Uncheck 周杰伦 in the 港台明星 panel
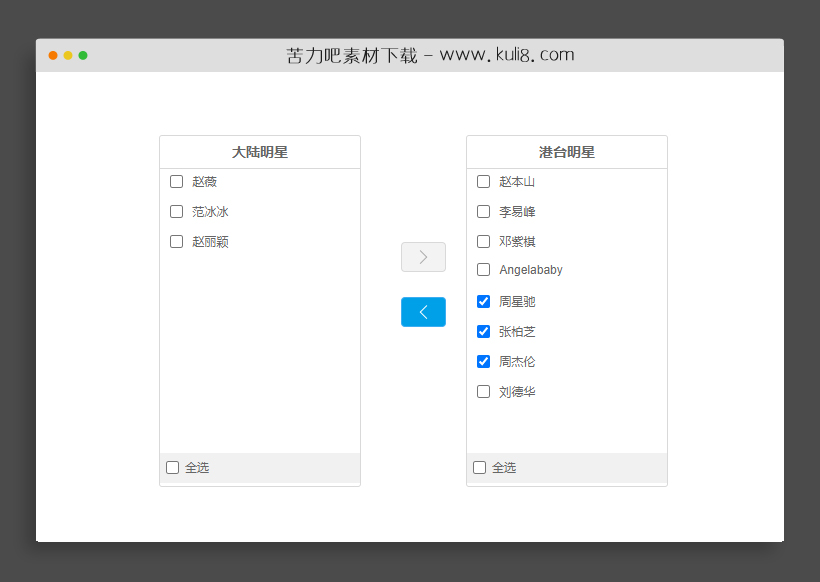This screenshot has height=582, width=820. (483, 361)
